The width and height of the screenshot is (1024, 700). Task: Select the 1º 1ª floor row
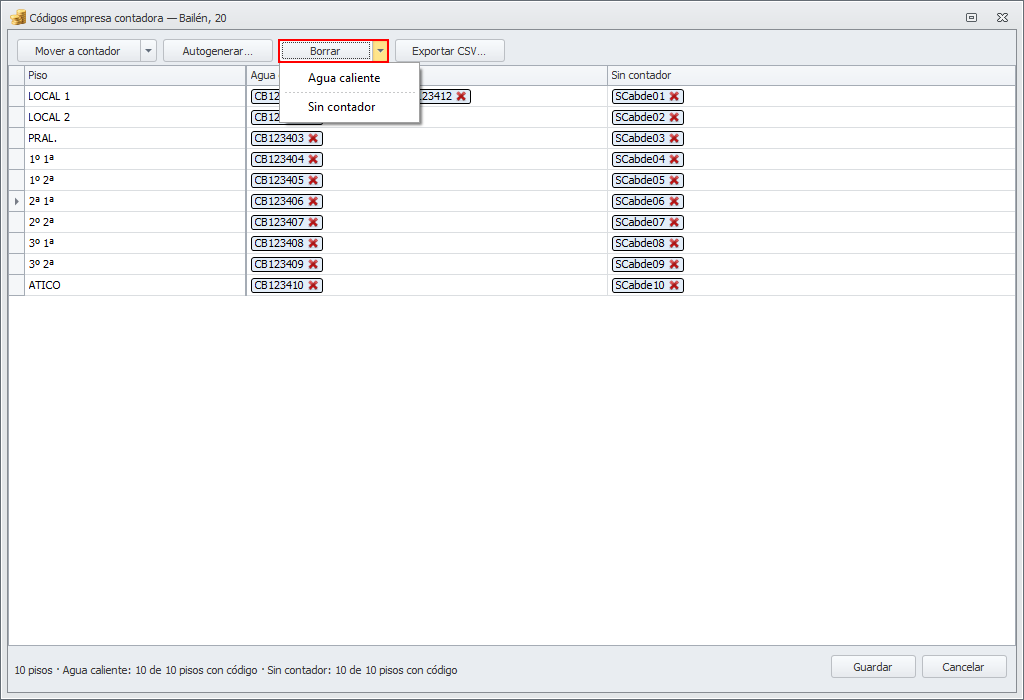[512, 159]
